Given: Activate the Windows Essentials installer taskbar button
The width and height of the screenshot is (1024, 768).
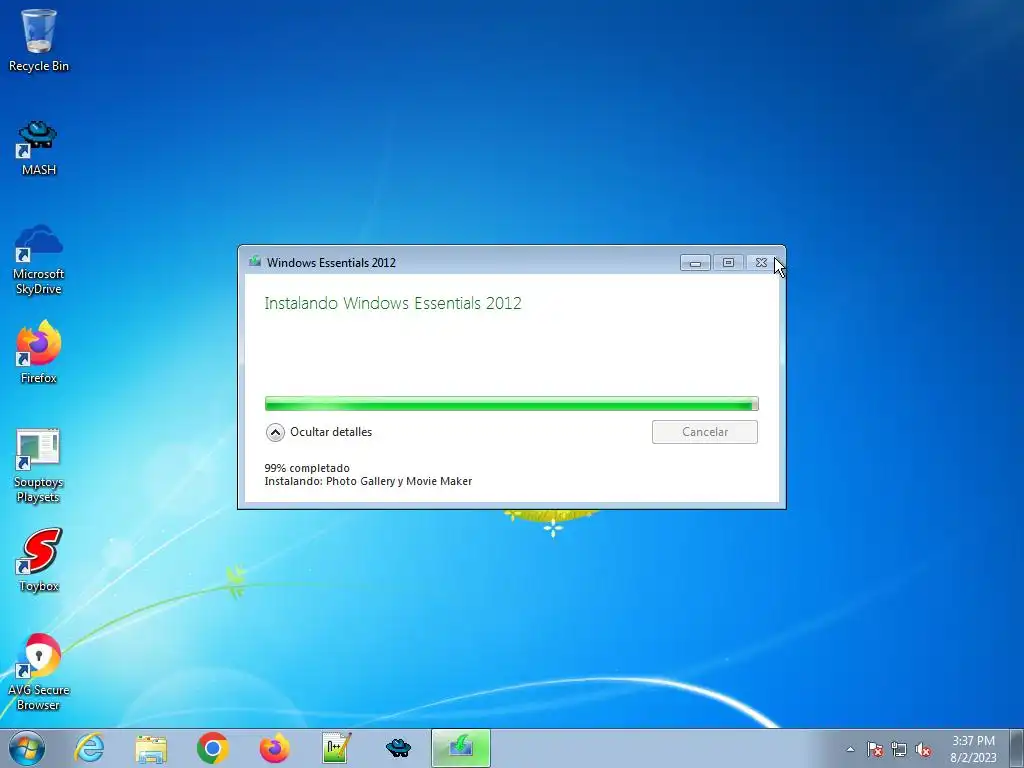Looking at the screenshot, I should point(460,748).
